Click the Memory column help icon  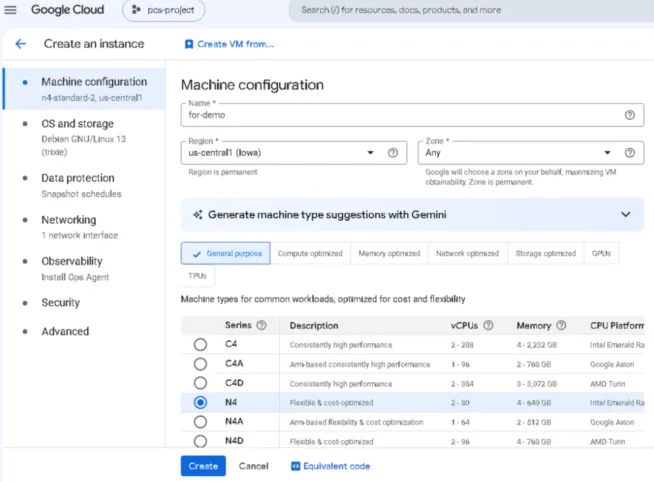point(561,325)
